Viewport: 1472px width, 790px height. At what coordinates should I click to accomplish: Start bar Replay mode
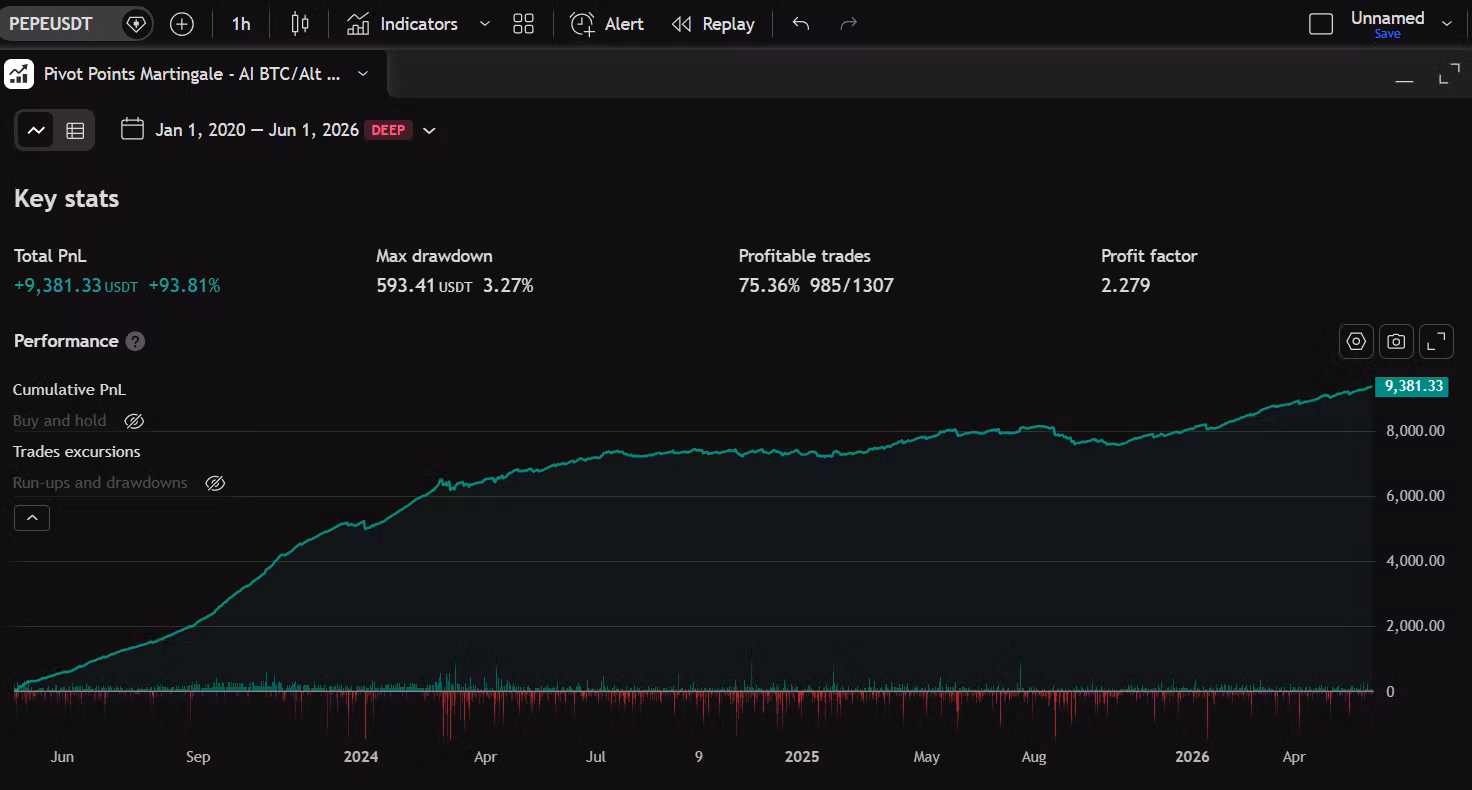(x=713, y=24)
